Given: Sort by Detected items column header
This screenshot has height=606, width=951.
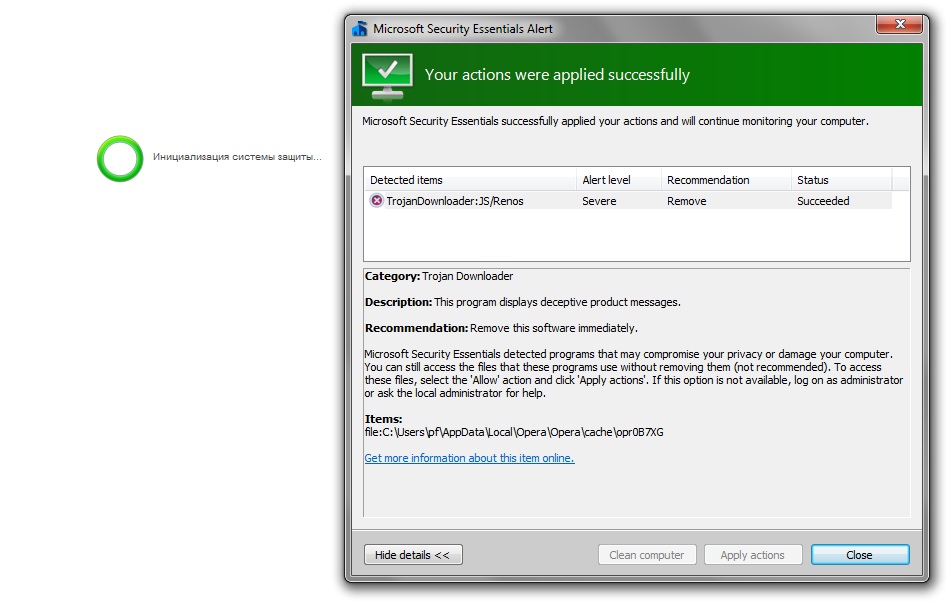Looking at the screenshot, I should point(406,180).
